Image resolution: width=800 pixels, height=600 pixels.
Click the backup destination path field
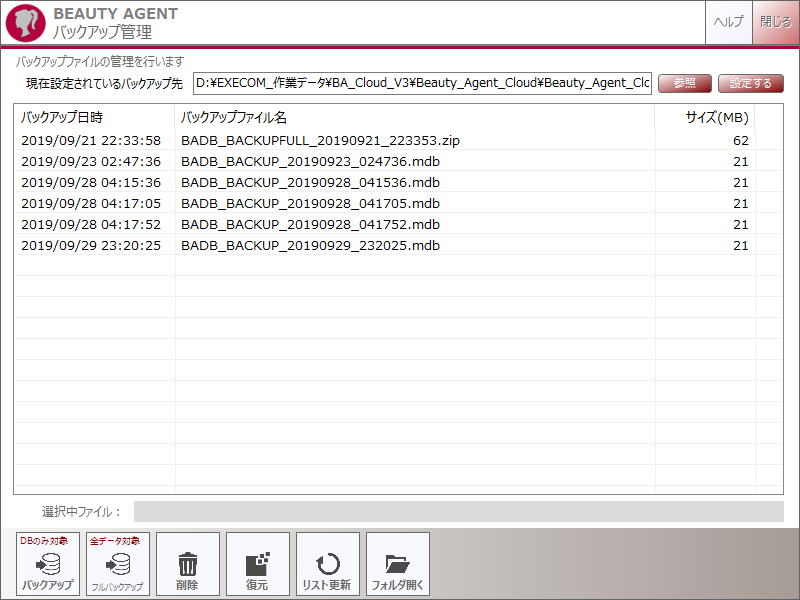click(422, 83)
